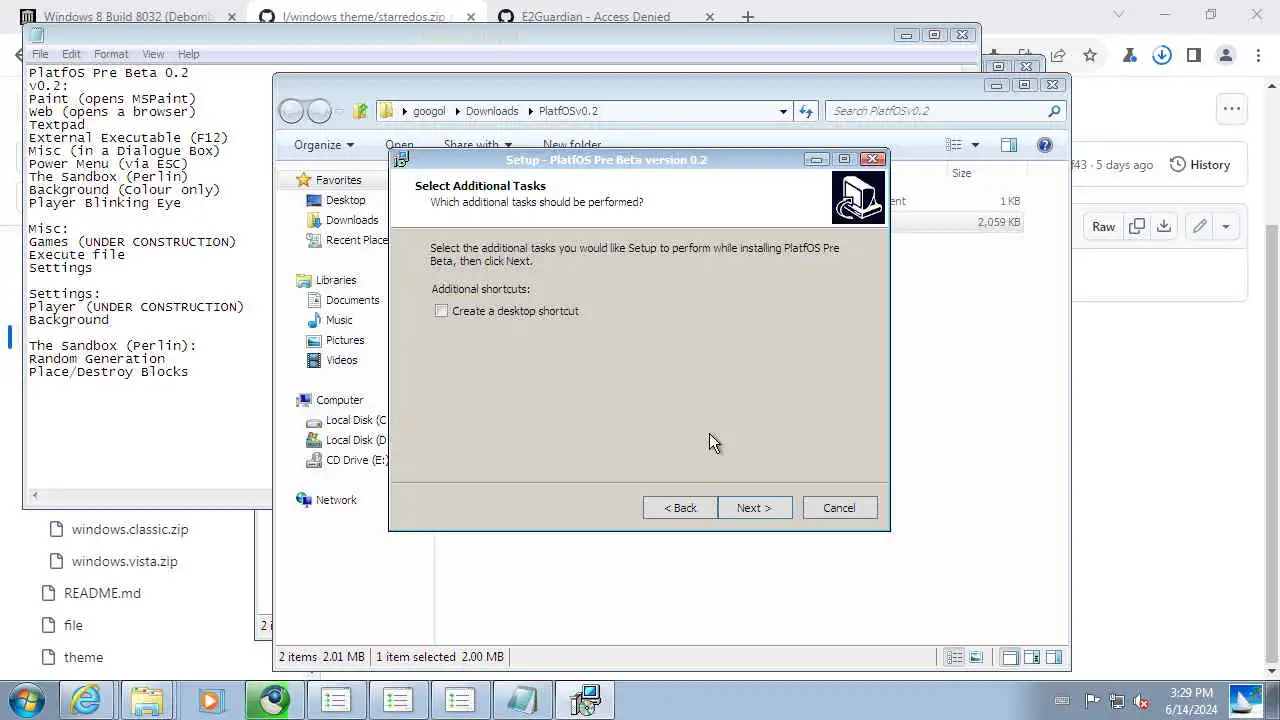Go back with the < Back button
Viewport: 1280px width, 720px height.
pyautogui.click(x=680, y=508)
